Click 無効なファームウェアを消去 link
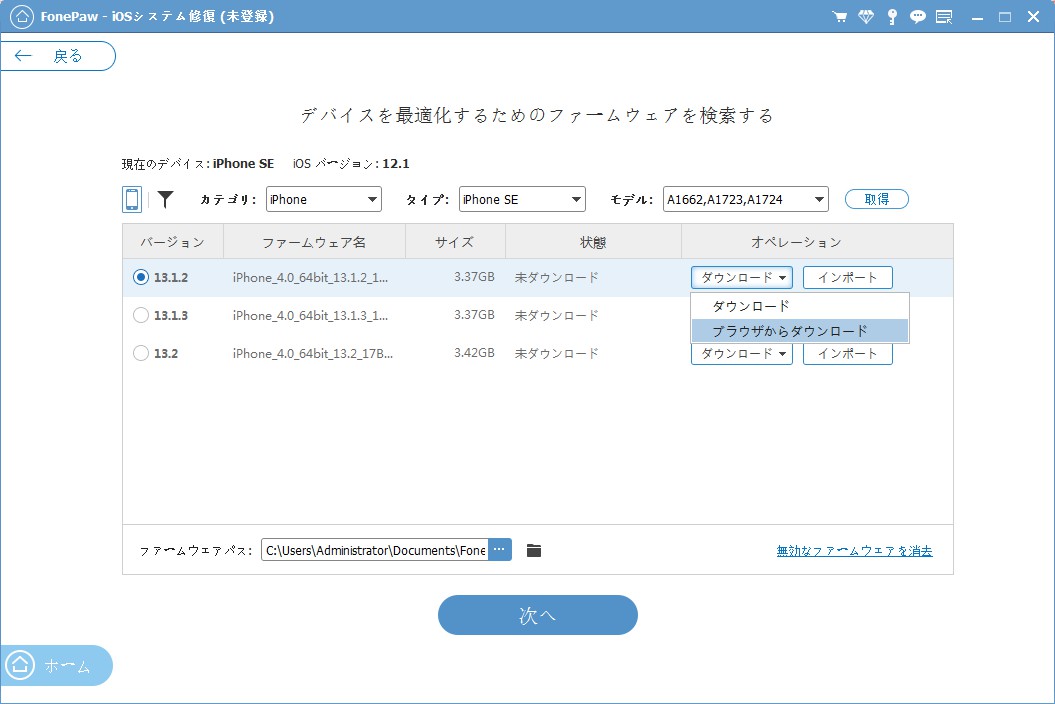The height and width of the screenshot is (704, 1055). pyautogui.click(x=854, y=551)
